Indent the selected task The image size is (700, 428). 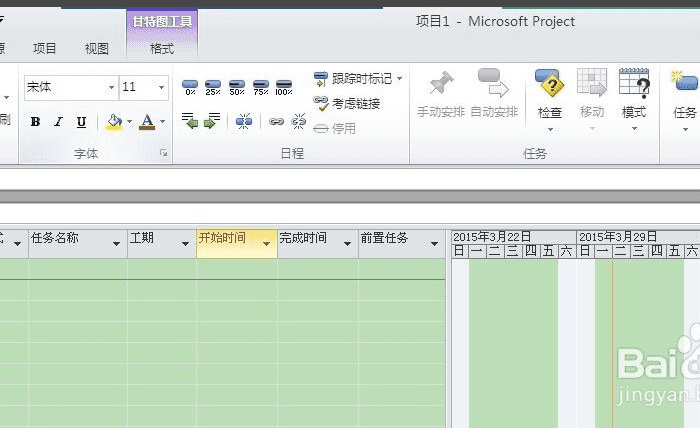[x=212, y=121]
